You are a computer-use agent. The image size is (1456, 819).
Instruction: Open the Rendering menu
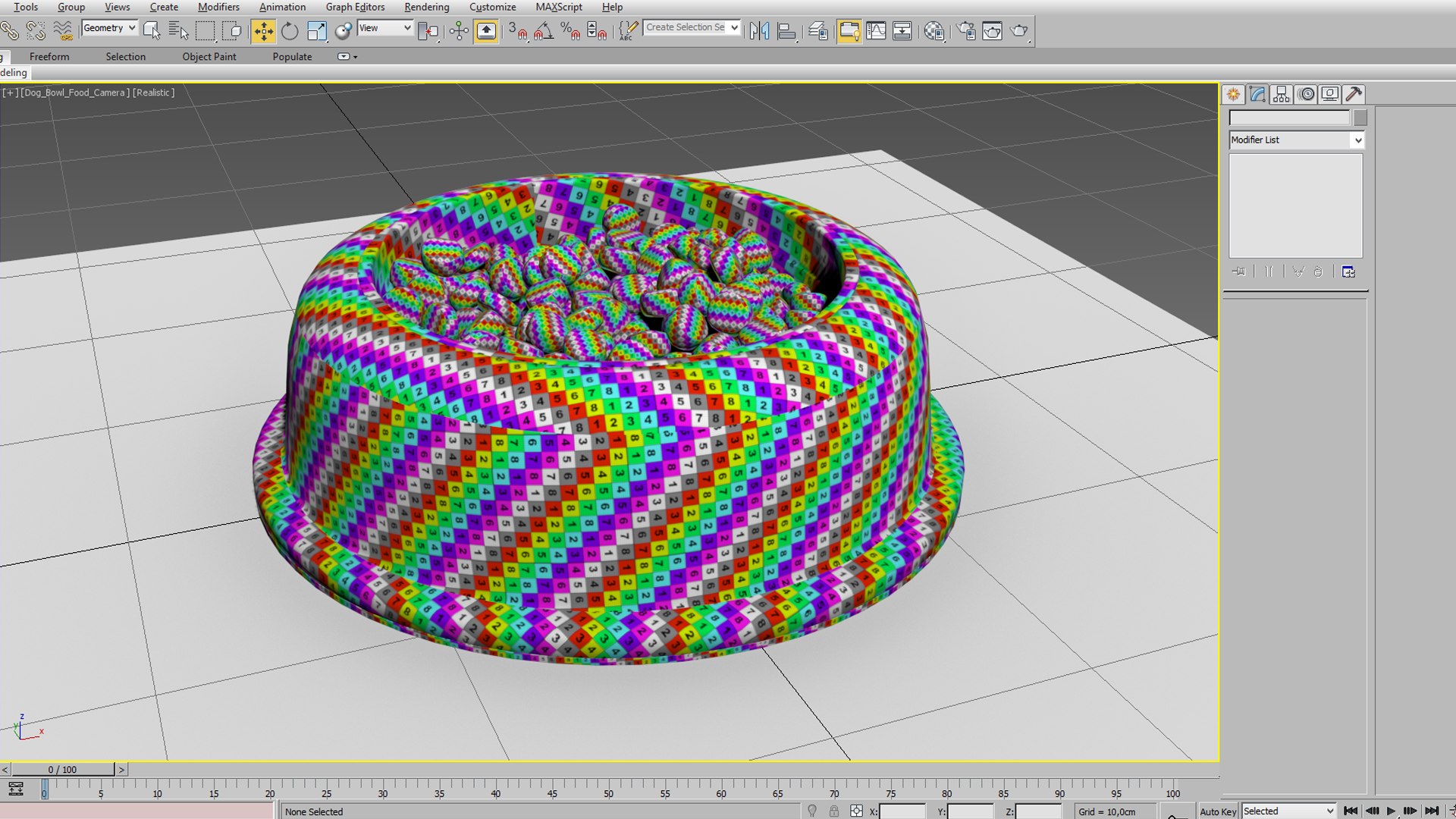pos(426,7)
